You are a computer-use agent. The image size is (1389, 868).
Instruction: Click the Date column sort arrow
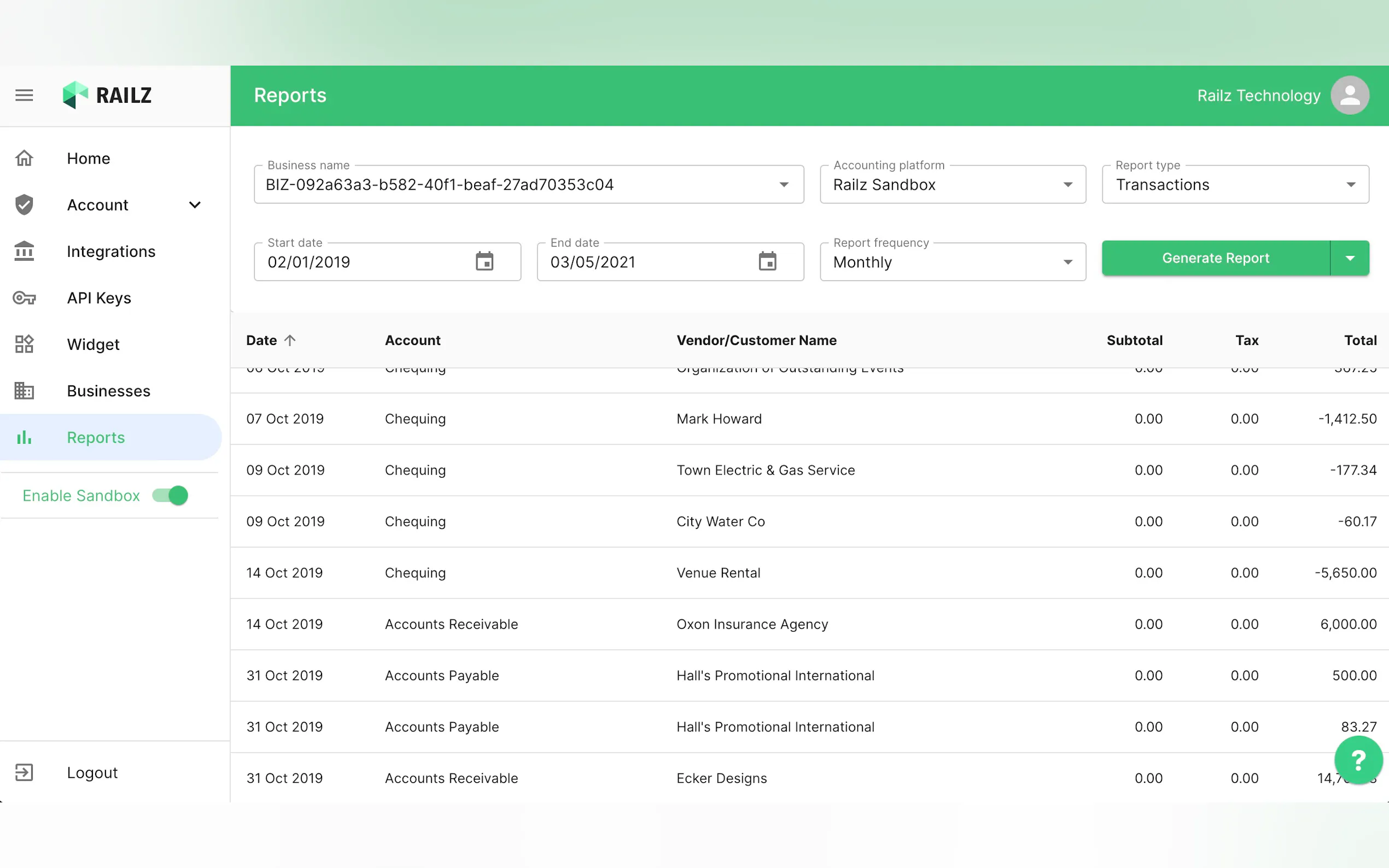[290, 341]
